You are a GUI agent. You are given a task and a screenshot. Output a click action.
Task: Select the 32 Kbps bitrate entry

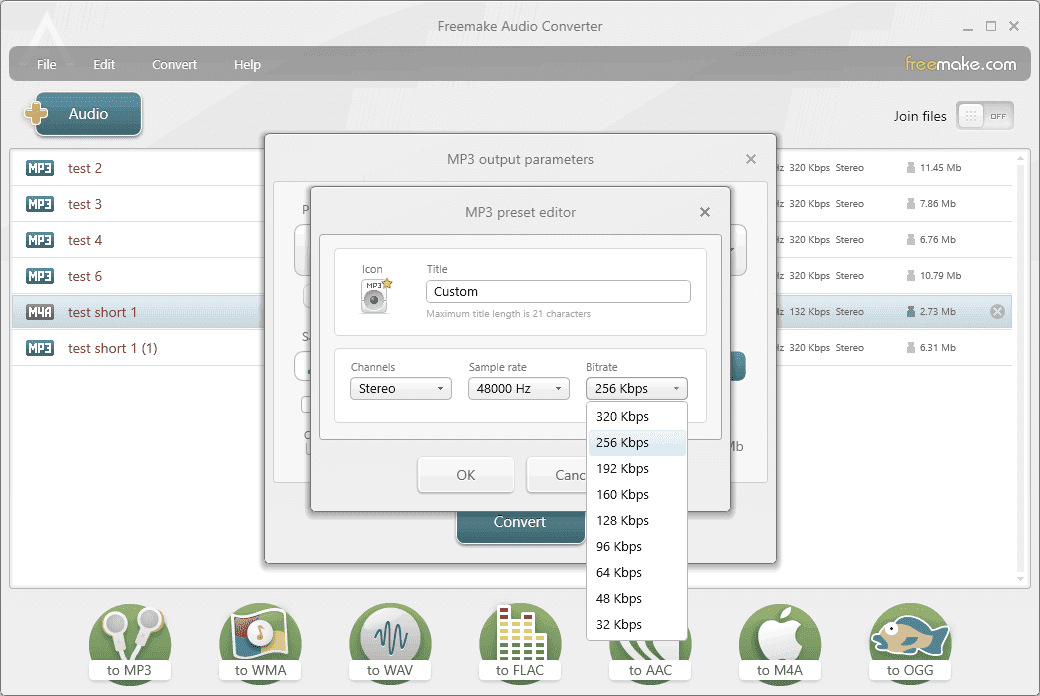637,624
